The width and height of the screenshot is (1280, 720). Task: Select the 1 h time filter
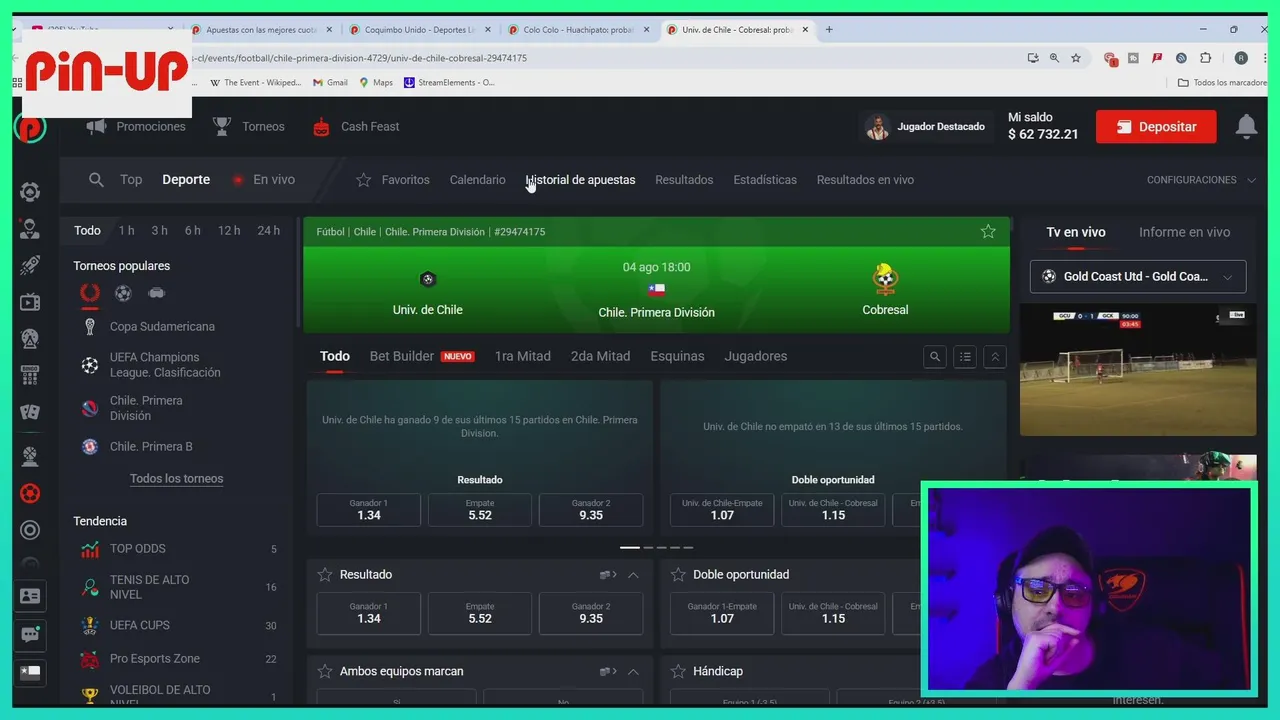pyautogui.click(x=126, y=231)
